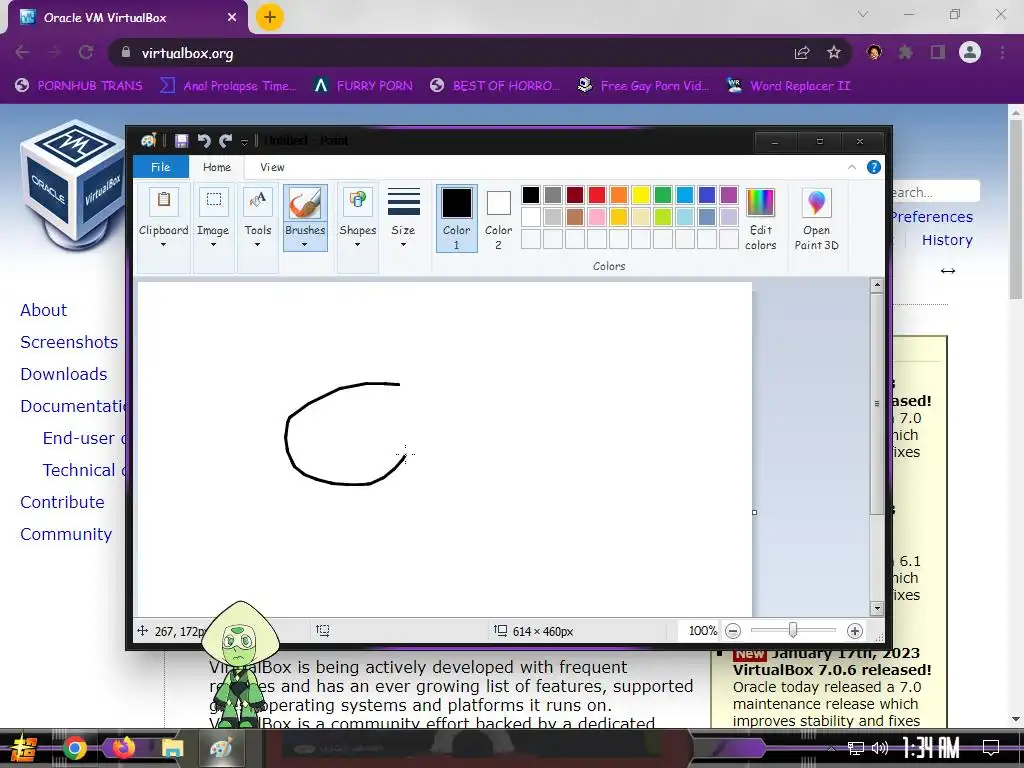The image size is (1024, 768).
Task: Open the Downloads link
Action: (x=63, y=374)
